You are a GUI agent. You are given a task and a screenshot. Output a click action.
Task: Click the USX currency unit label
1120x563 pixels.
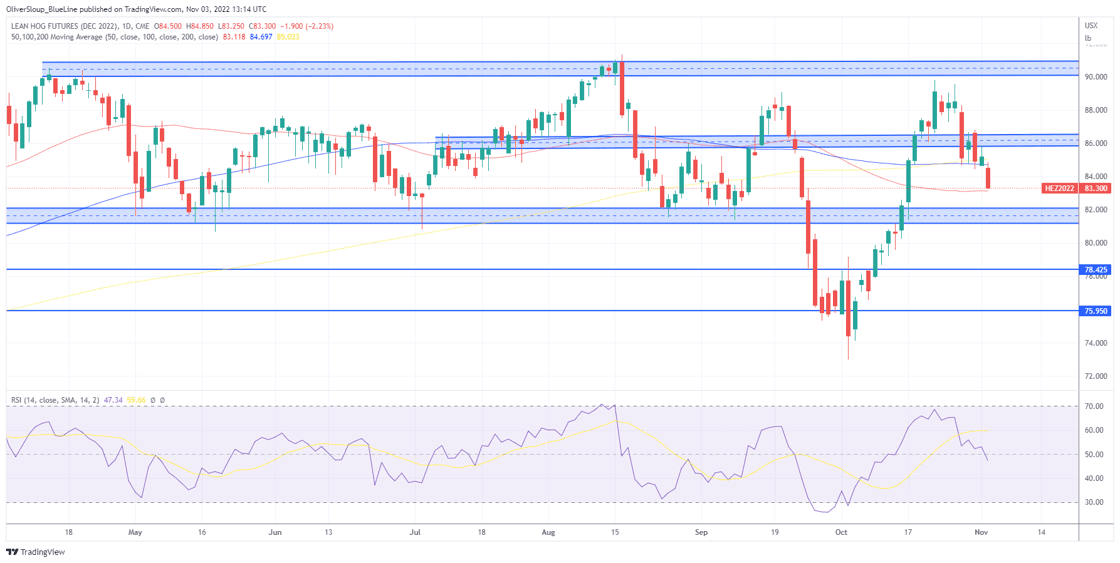(1089, 26)
